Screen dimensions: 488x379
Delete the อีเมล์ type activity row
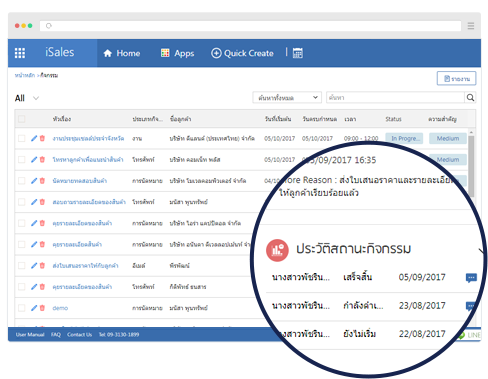(x=42, y=266)
